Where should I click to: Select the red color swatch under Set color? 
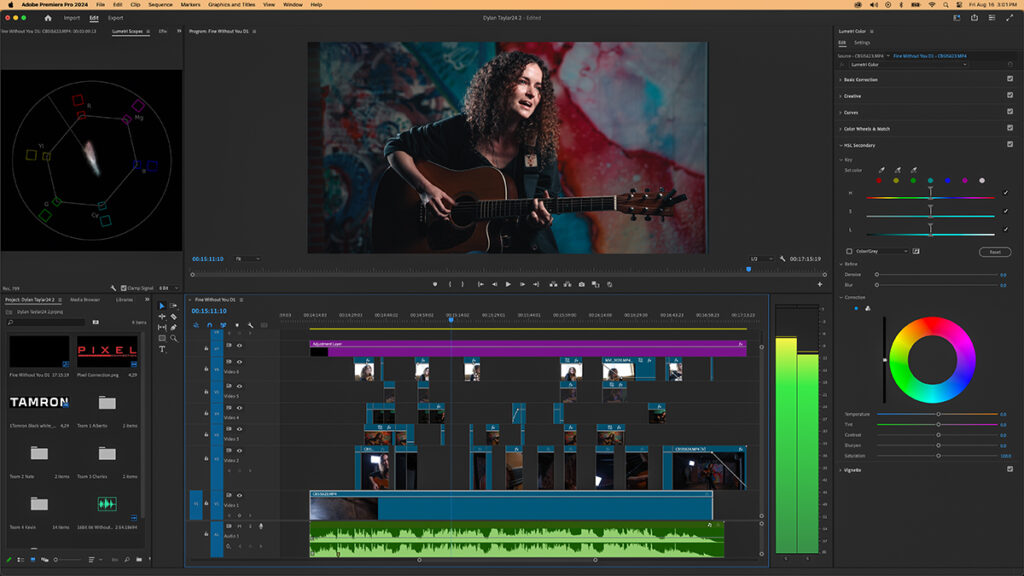tap(879, 181)
